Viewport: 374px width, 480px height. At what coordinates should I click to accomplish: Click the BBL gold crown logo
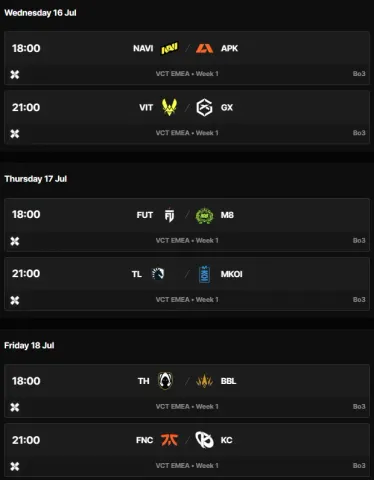tap(204, 381)
